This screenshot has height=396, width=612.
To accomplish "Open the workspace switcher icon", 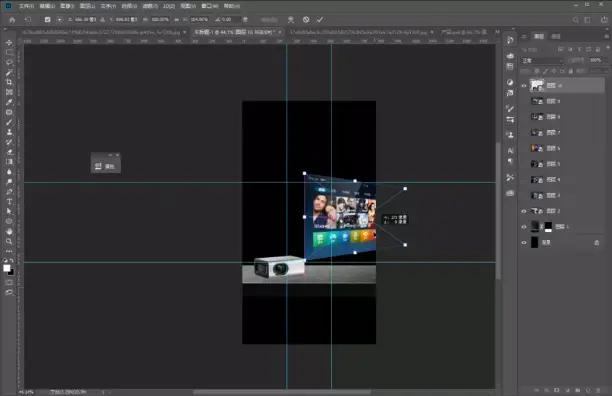I will (x=587, y=20).
